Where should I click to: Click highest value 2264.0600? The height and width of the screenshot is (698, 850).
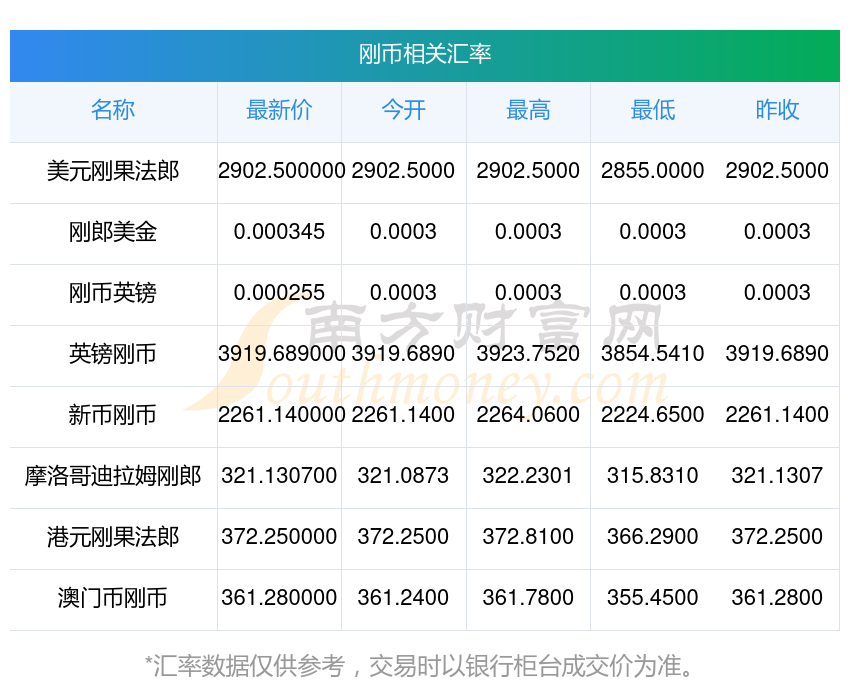coord(528,415)
